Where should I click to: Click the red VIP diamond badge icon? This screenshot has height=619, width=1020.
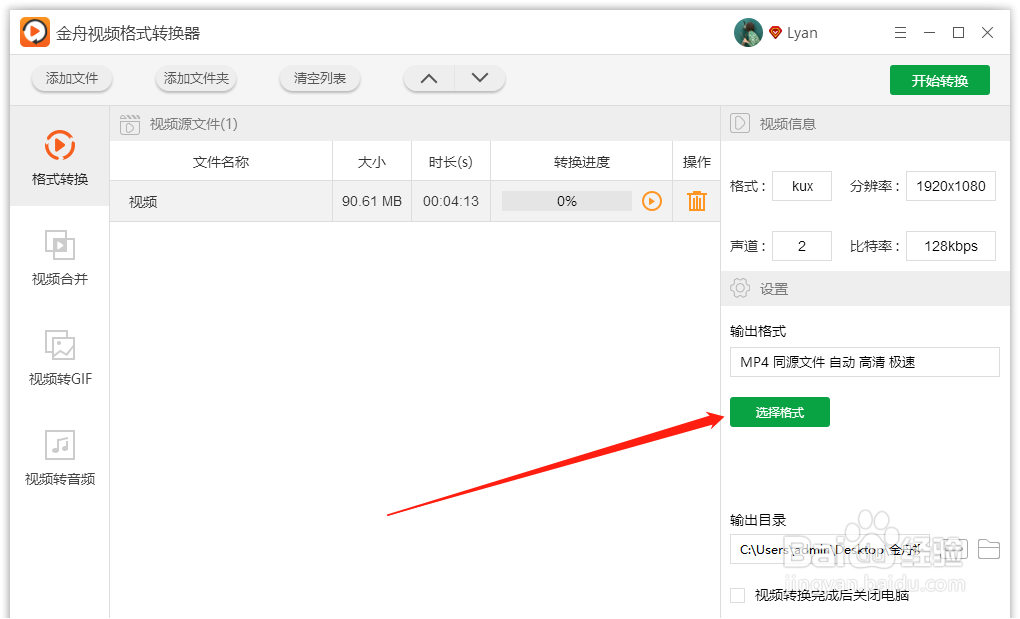coord(775,33)
